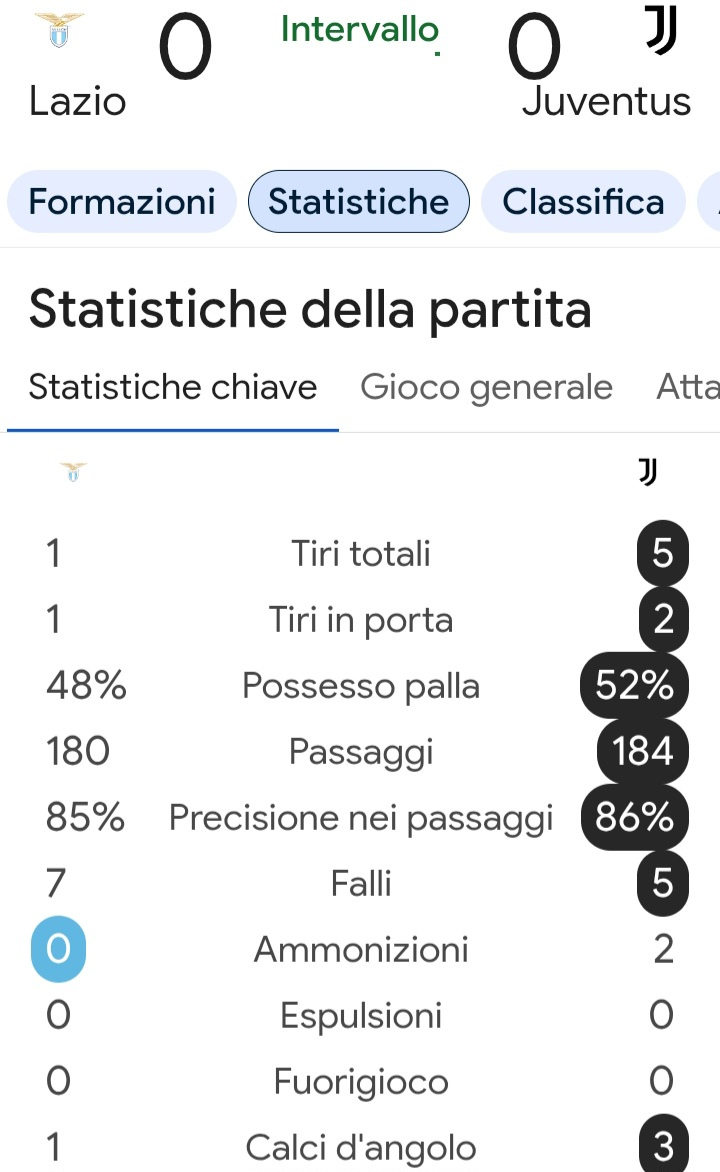Open the partially visible Attacco sub-tab
Screen dimensions: 720x1172
pos(688,387)
